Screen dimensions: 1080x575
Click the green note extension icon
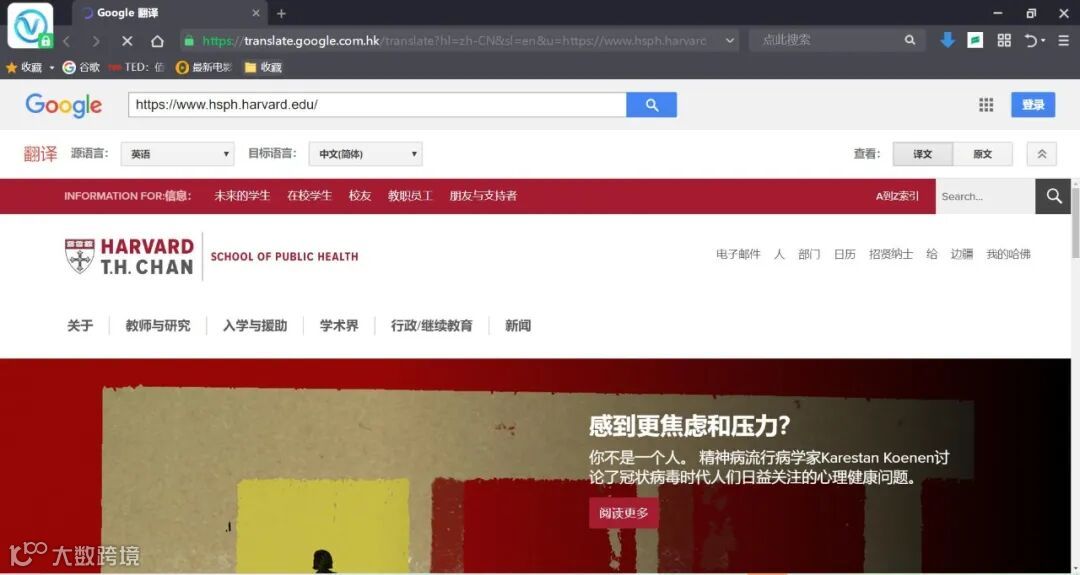(x=975, y=40)
